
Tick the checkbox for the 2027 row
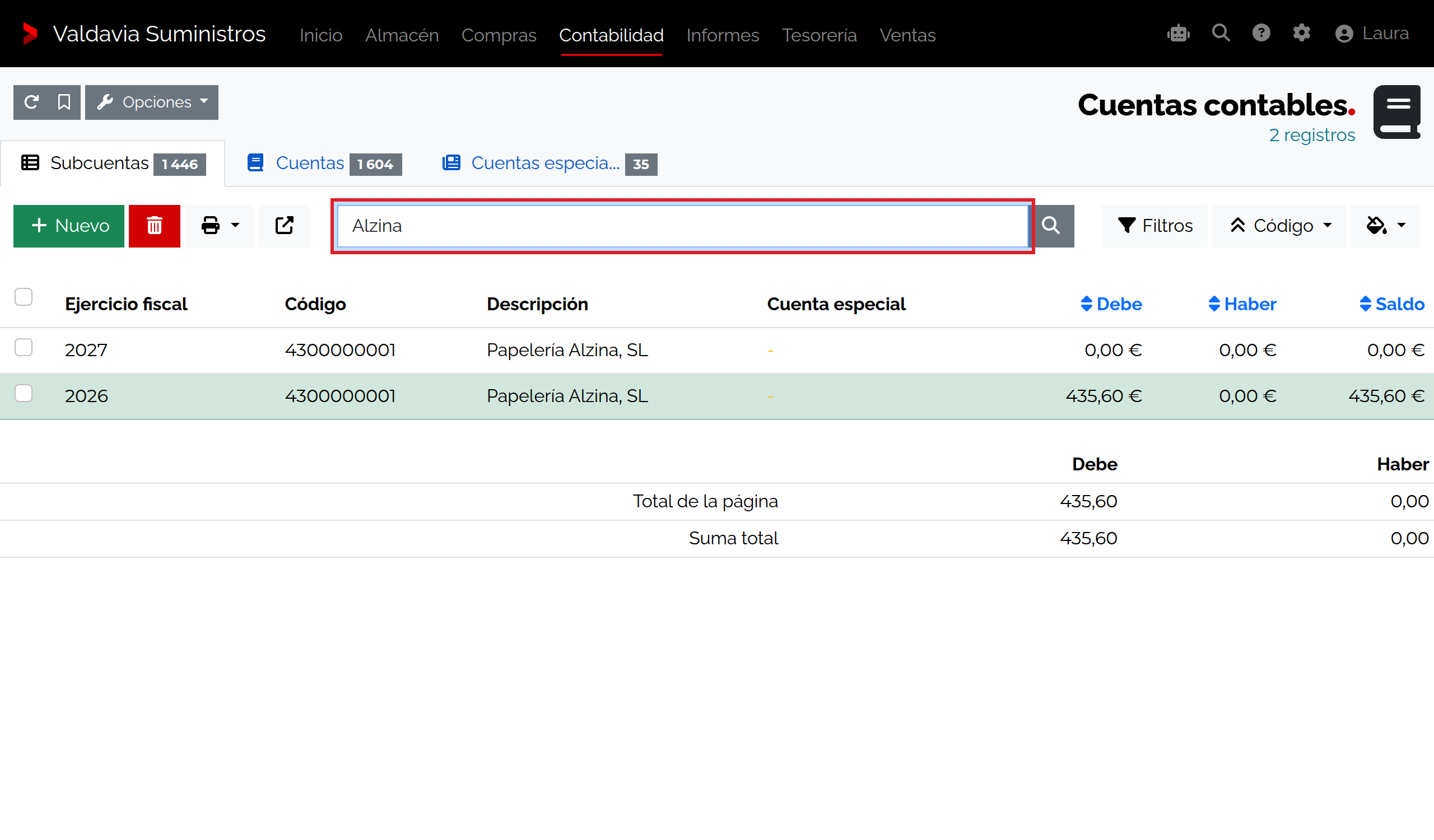point(24,347)
